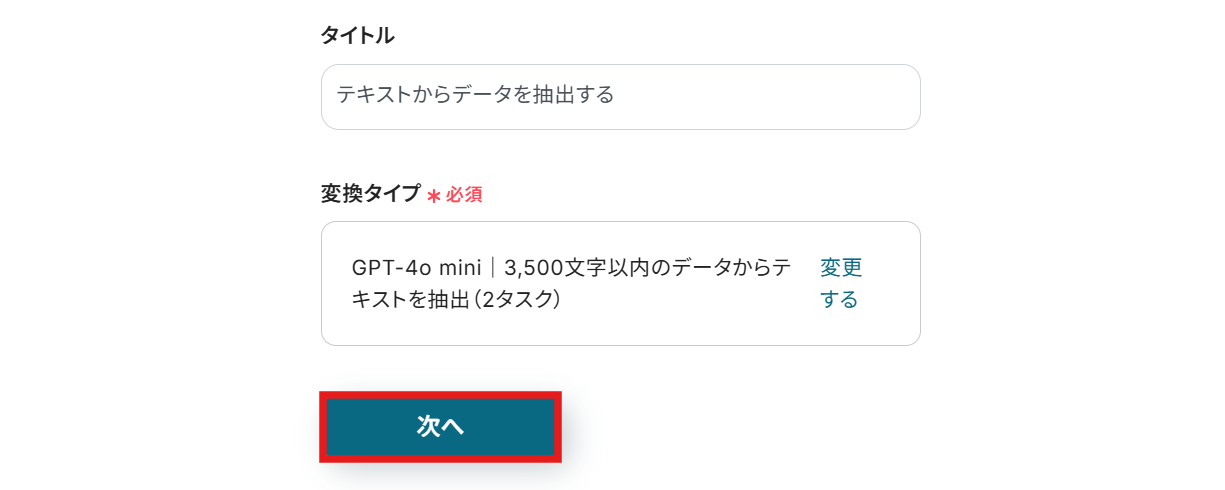Image resolution: width=1225 pixels, height=490 pixels.
Task: Change conversion type via 変更する
Action: point(841,284)
